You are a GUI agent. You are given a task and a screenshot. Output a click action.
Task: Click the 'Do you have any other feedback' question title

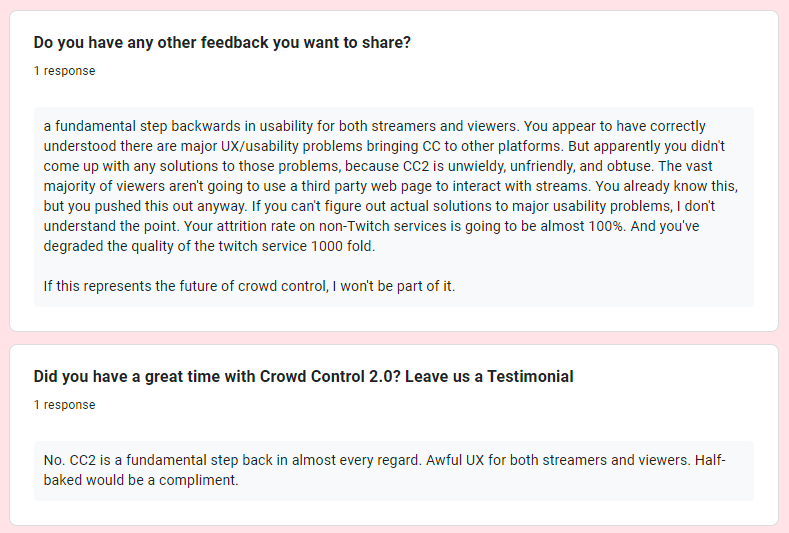click(x=222, y=43)
